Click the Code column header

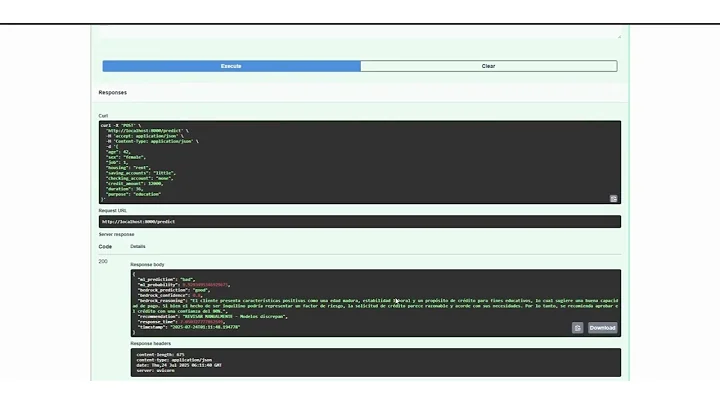(x=105, y=247)
